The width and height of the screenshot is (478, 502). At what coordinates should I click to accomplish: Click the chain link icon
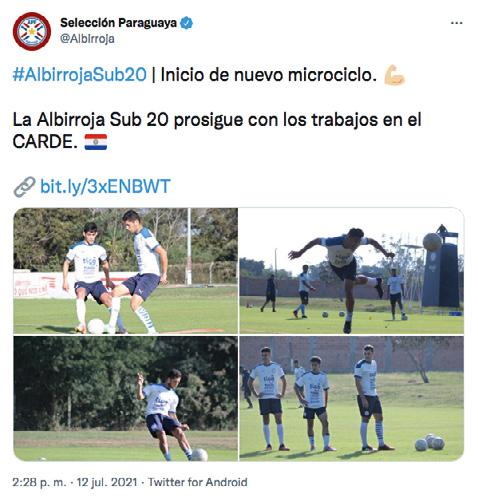click(x=24, y=187)
